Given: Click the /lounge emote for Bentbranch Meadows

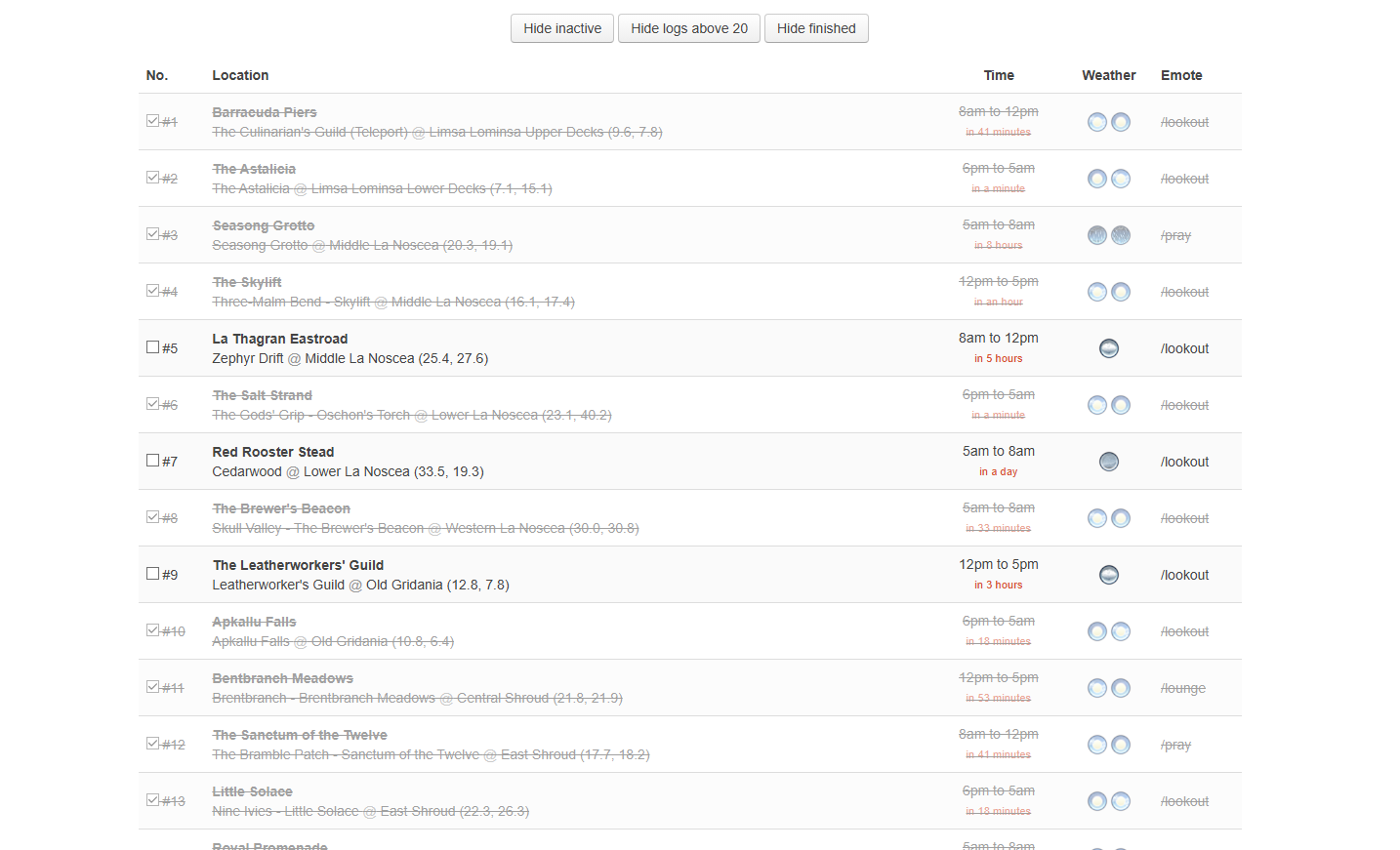Looking at the screenshot, I should point(1183,688).
